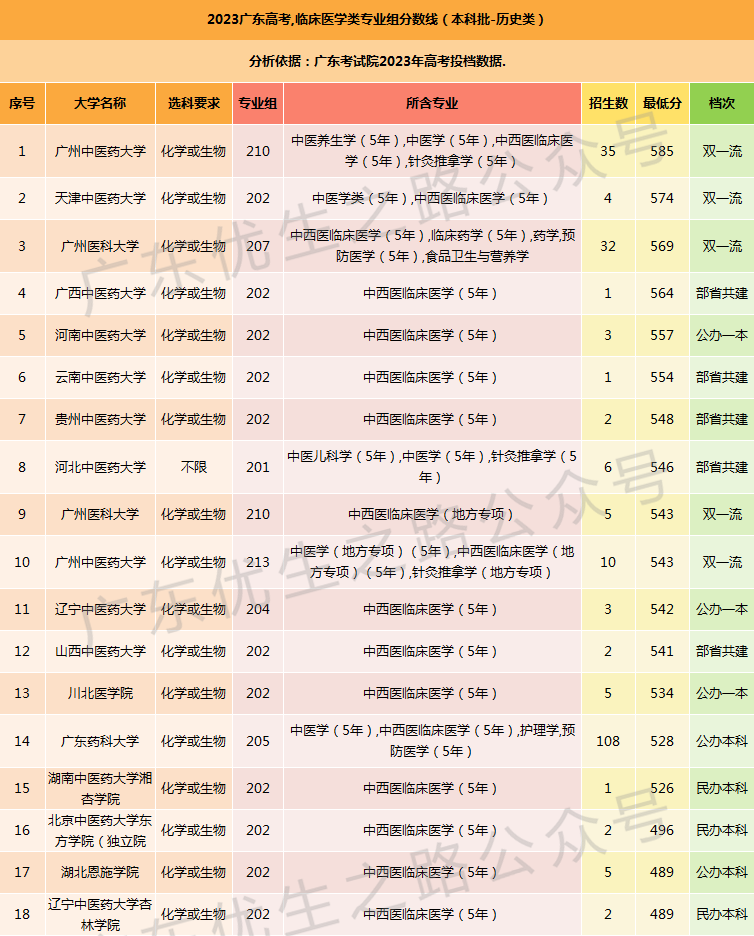Click '广东药科大学' university name

[100, 741]
